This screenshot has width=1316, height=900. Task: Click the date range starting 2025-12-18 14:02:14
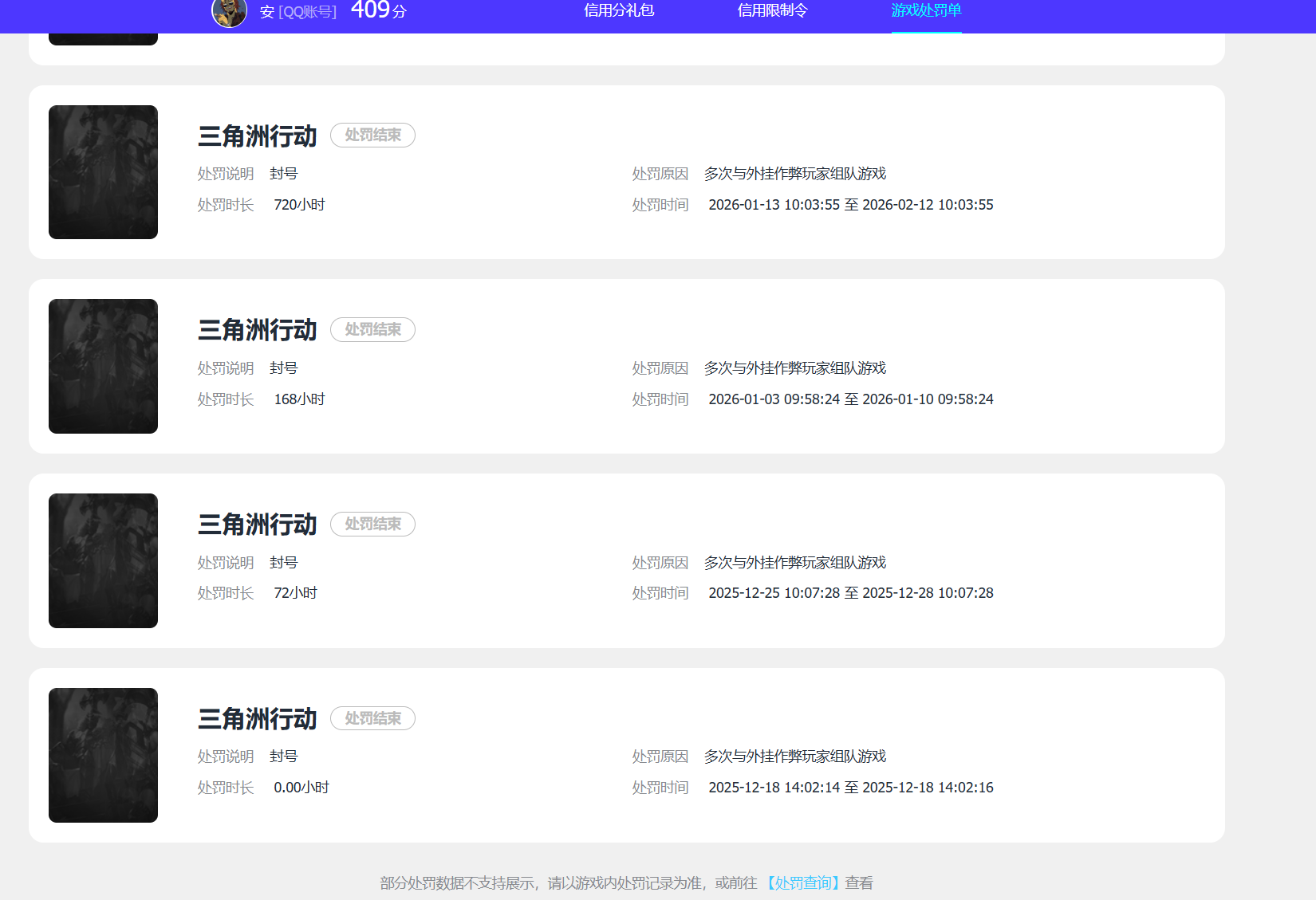click(x=851, y=788)
